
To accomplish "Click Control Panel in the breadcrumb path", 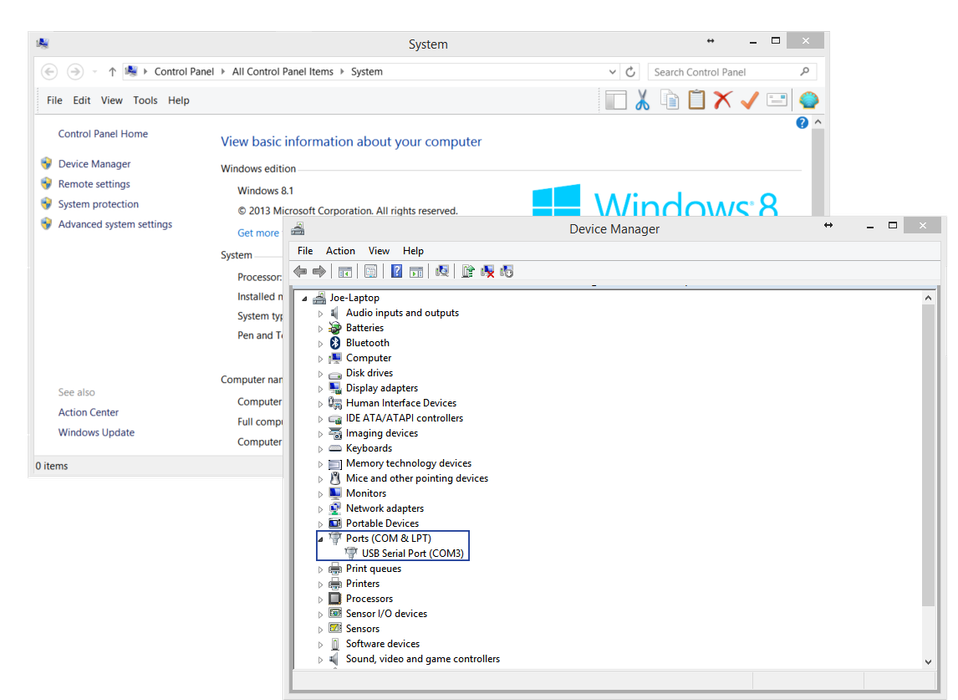I will [x=184, y=71].
